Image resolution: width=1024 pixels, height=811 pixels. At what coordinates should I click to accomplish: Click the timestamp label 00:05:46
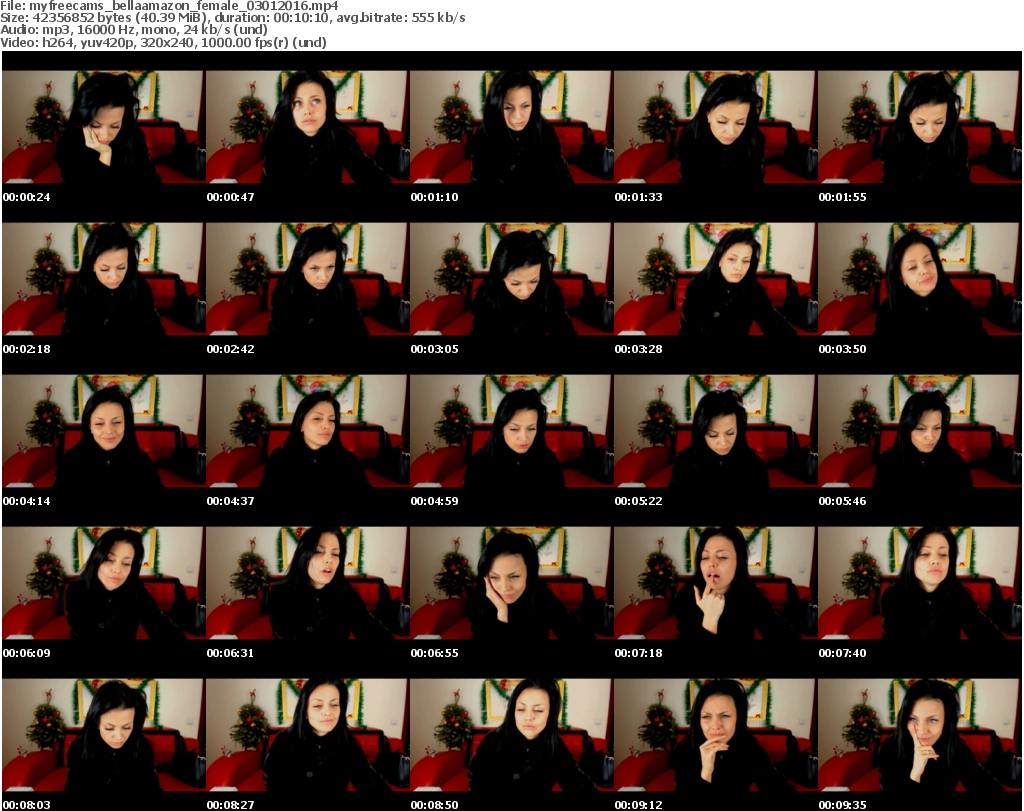tap(842, 501)
